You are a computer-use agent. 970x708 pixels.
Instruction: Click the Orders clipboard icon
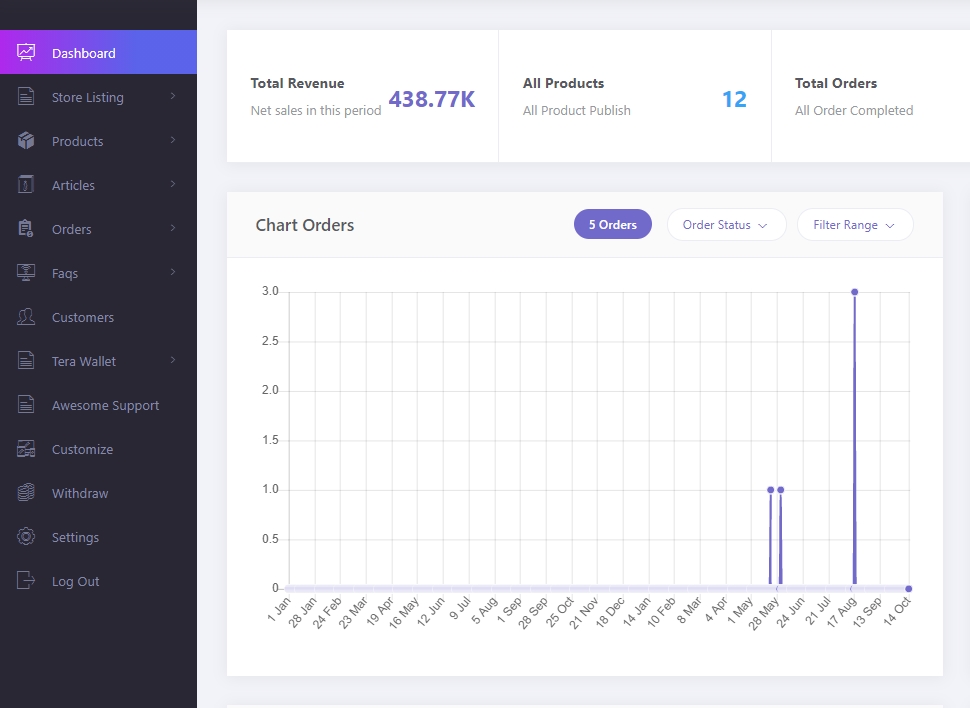[x=26, y=229]
